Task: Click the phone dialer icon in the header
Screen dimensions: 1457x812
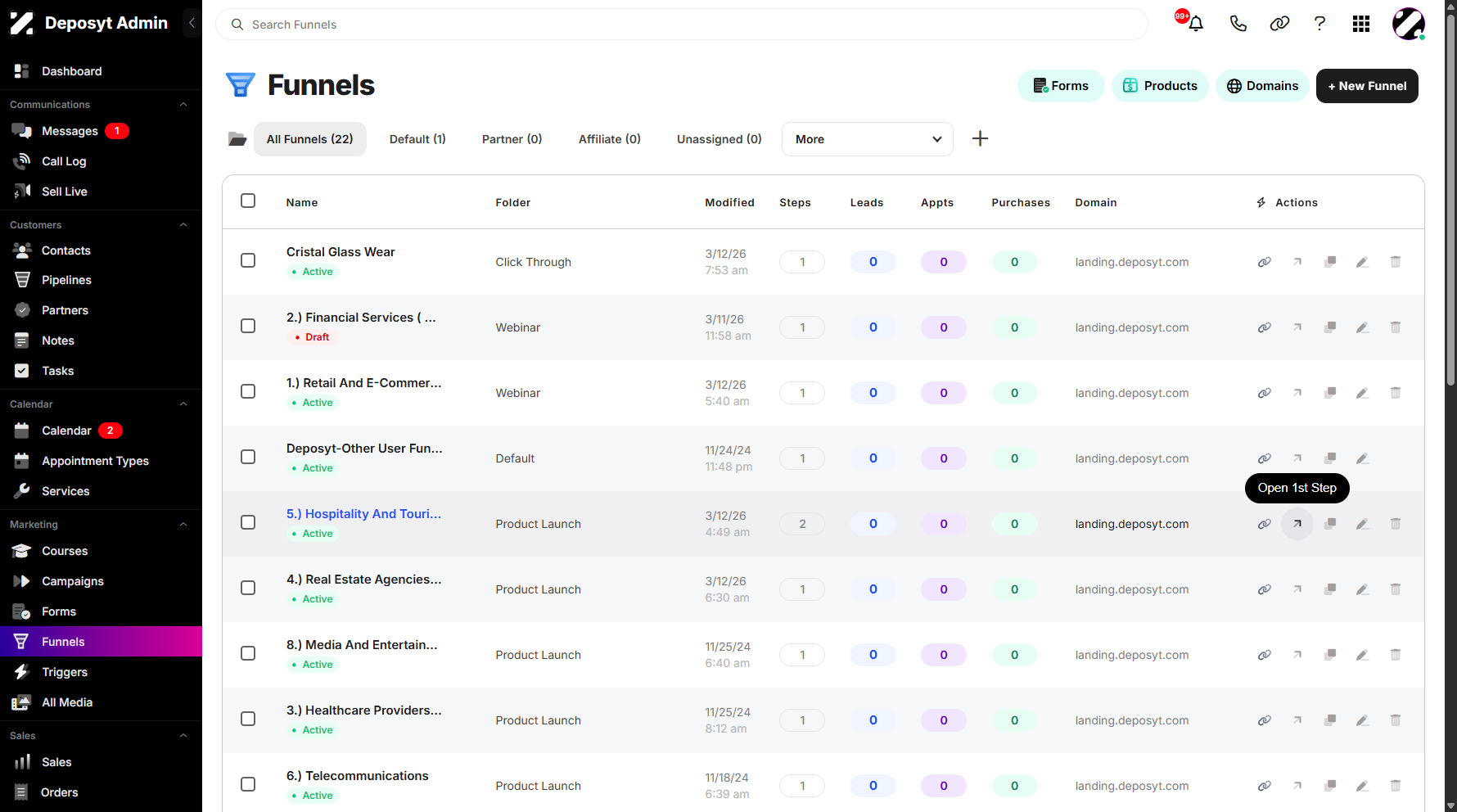Action: [x=1238, y=24]
